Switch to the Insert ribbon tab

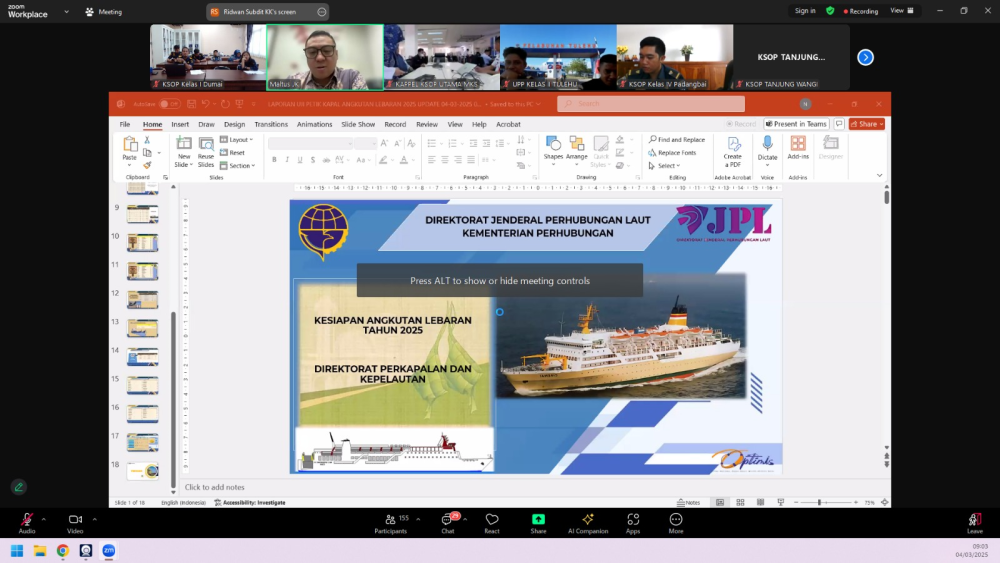pos(180,124)
